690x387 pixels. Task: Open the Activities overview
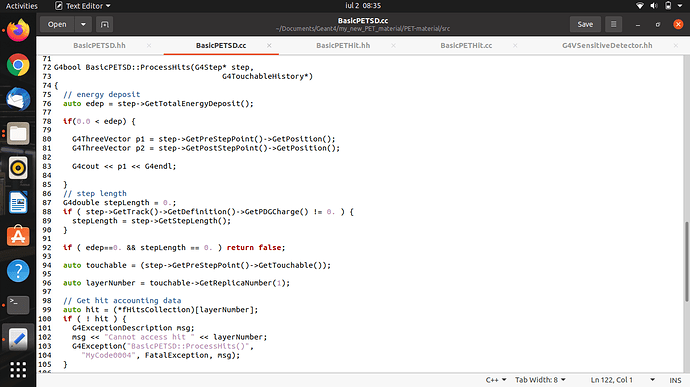point(21,6)
